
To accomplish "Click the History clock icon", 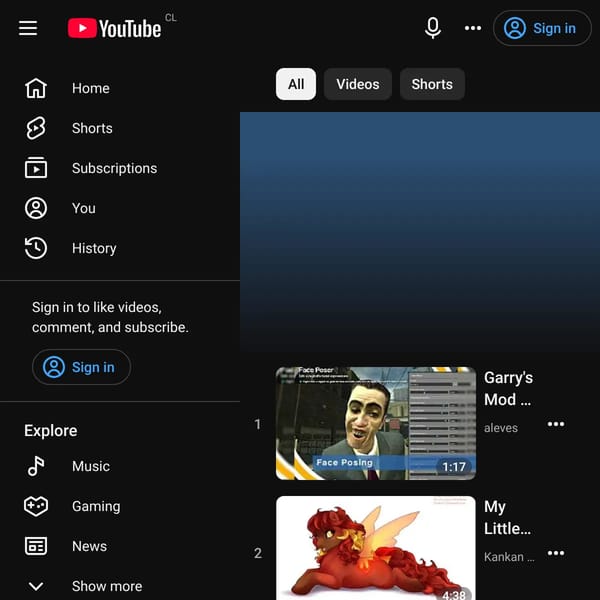I will click(x=36, y=248).
